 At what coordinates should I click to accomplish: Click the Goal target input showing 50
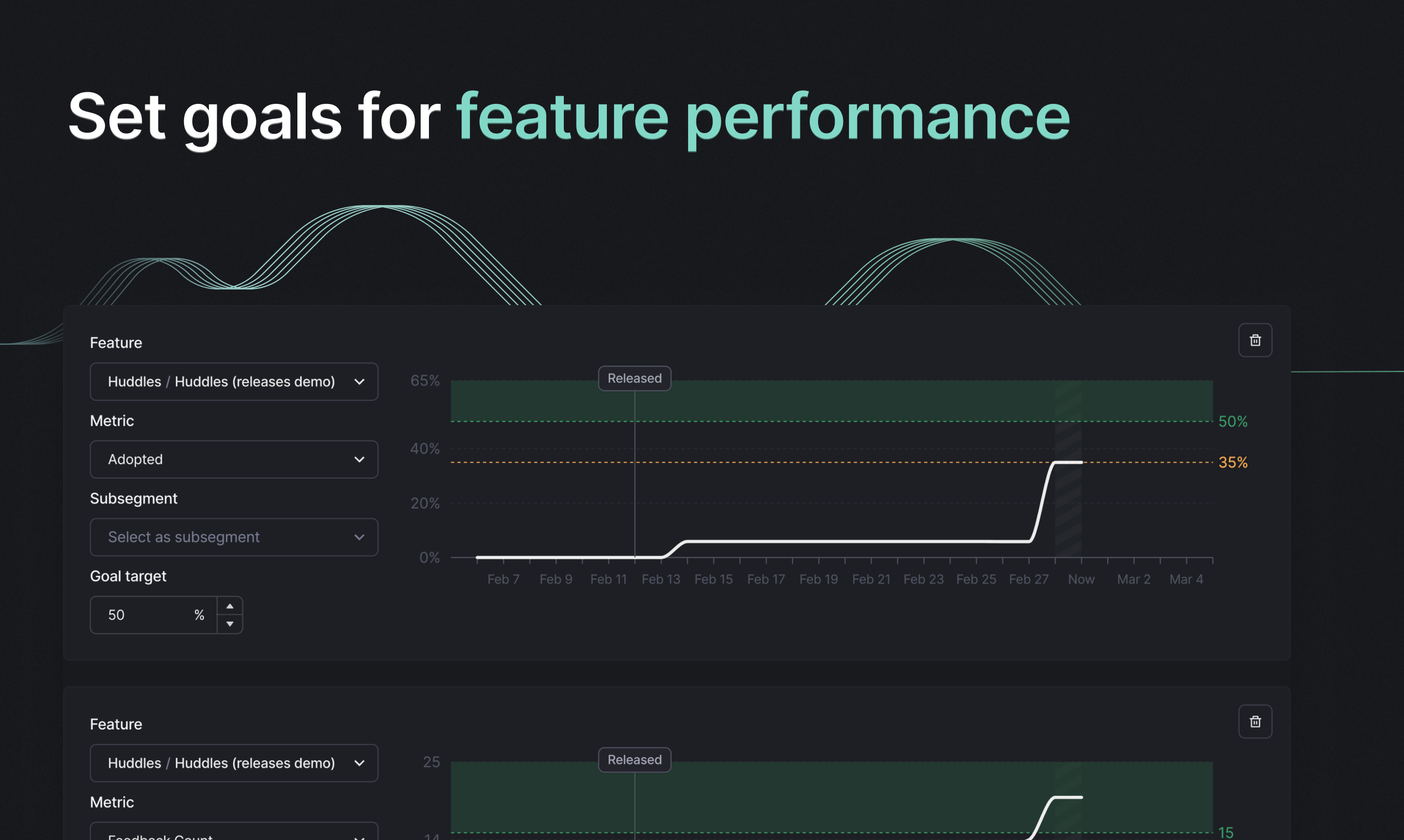pyautogui.click(x=154, y=615)
